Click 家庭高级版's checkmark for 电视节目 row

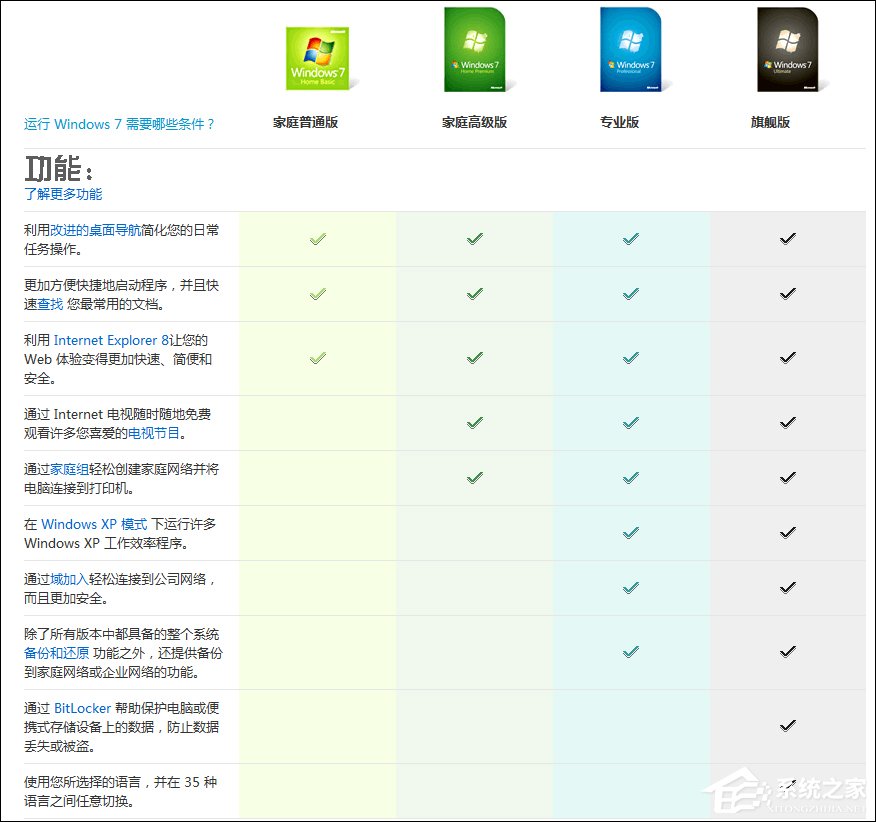click(x=473, y=422)
